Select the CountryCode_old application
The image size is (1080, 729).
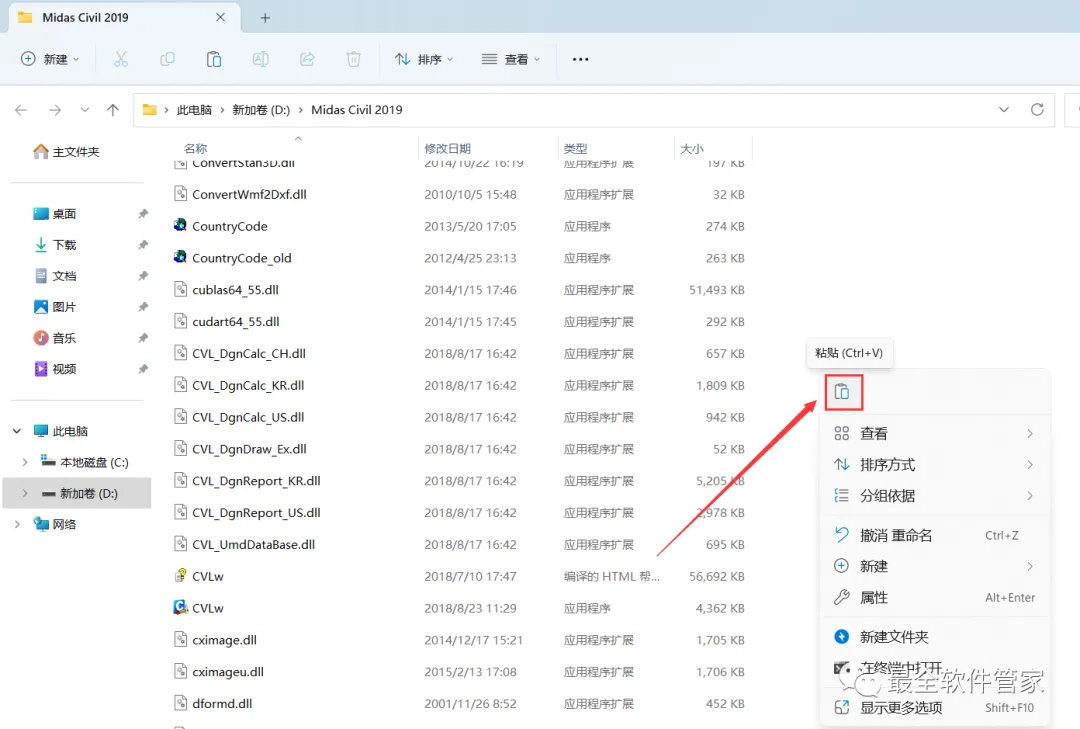pos(241,258)
